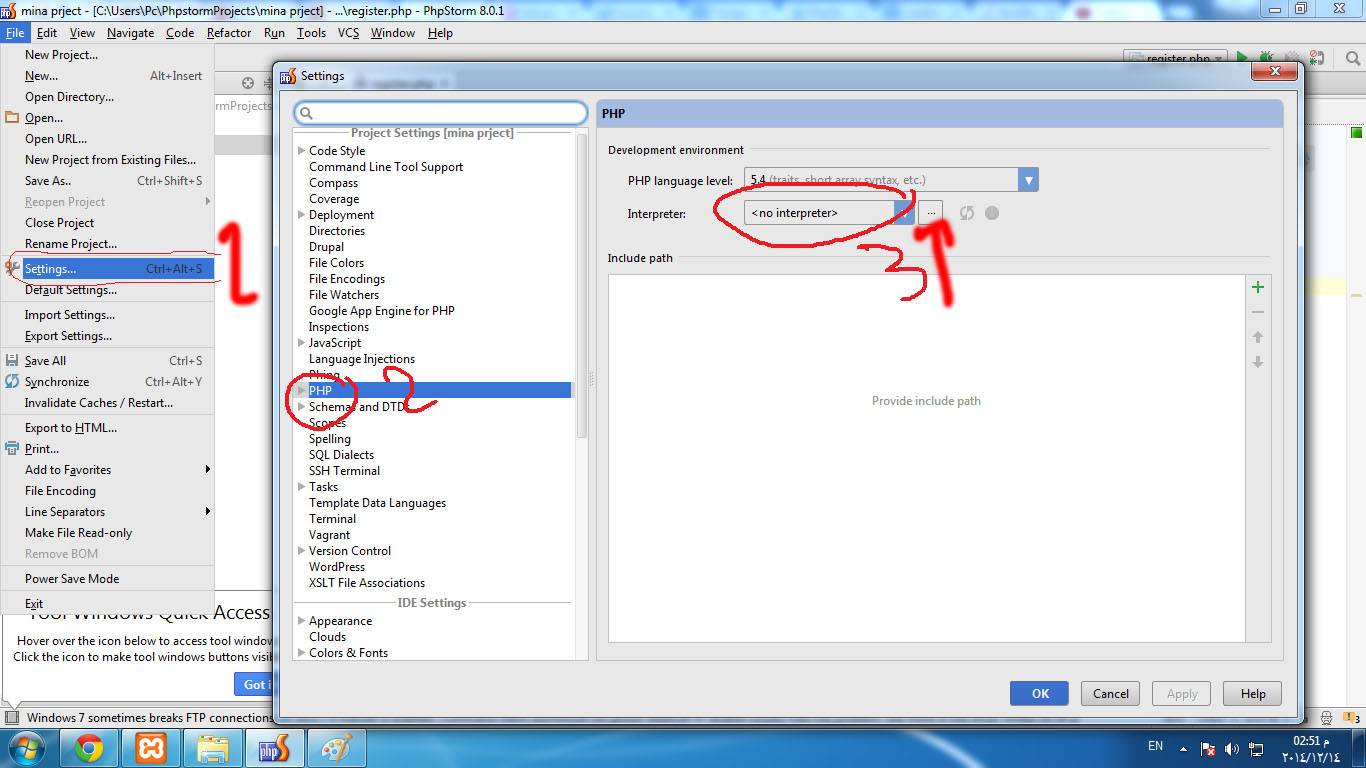Click the Save All disk icon
The width and height of the screenshot is (1366, 768).
tap(12, 361)
